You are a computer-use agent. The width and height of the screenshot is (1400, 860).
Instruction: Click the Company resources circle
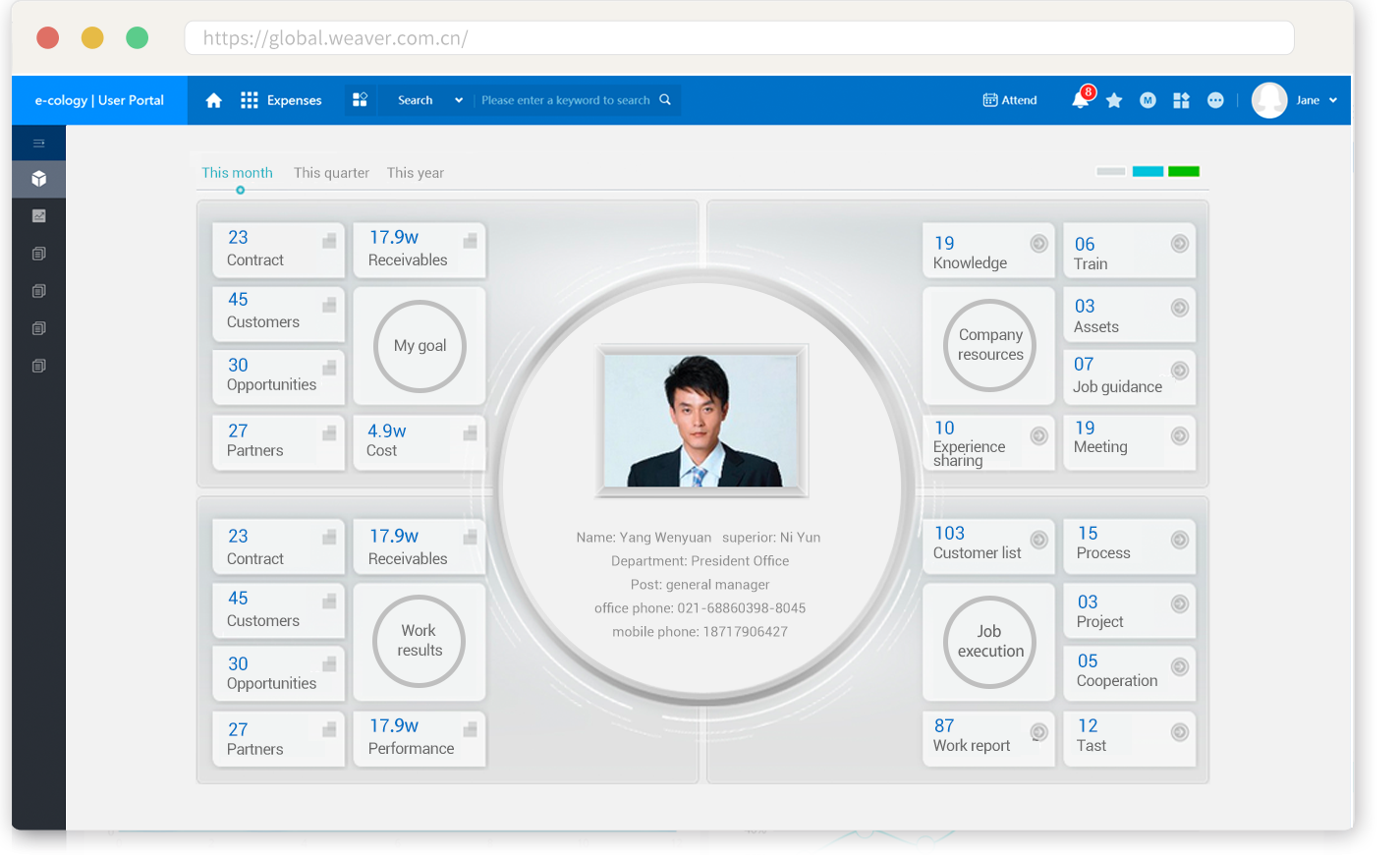pyautogui.click(x=990, y=345)
